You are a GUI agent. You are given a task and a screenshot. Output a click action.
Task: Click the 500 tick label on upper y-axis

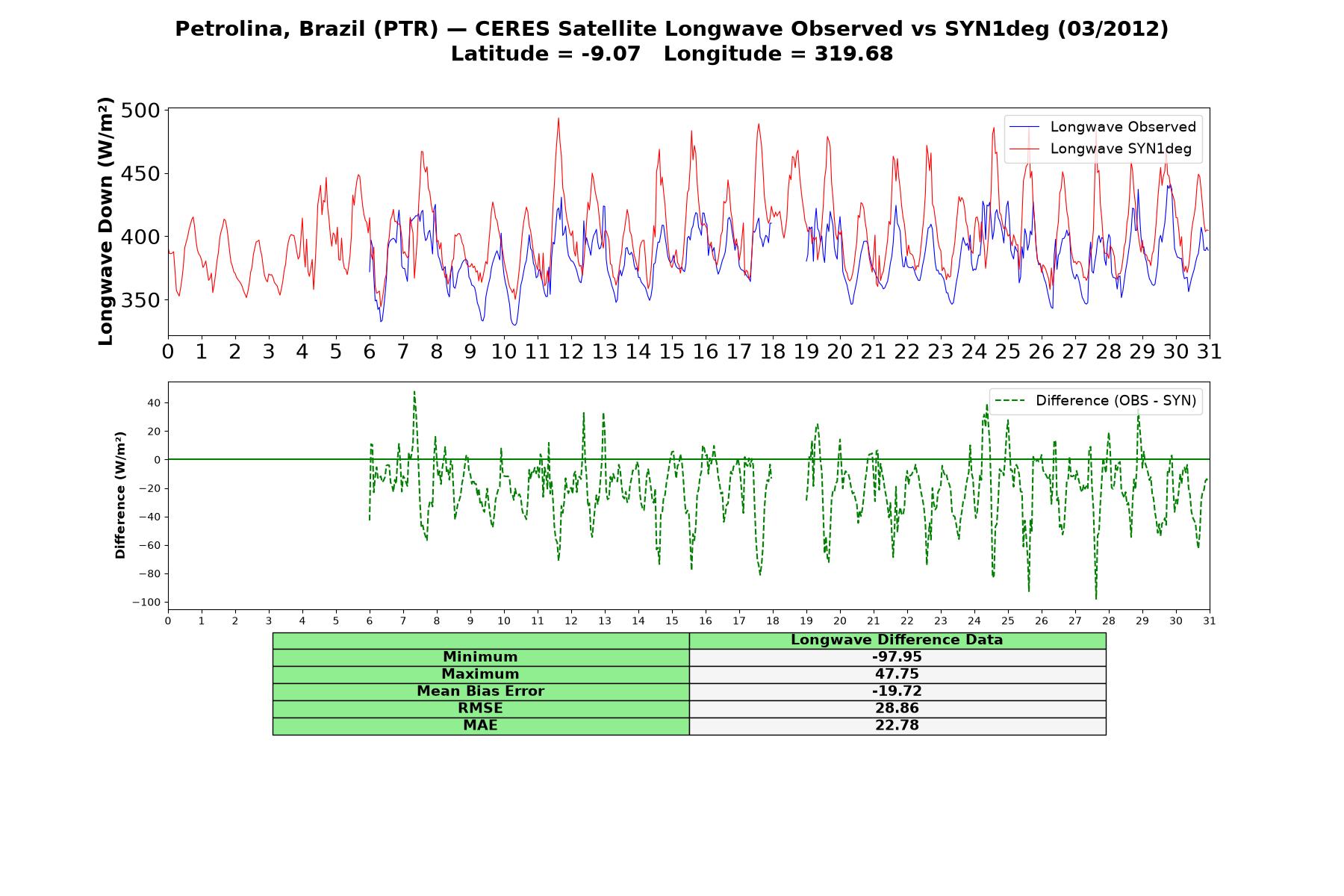(x=140, y=111)
